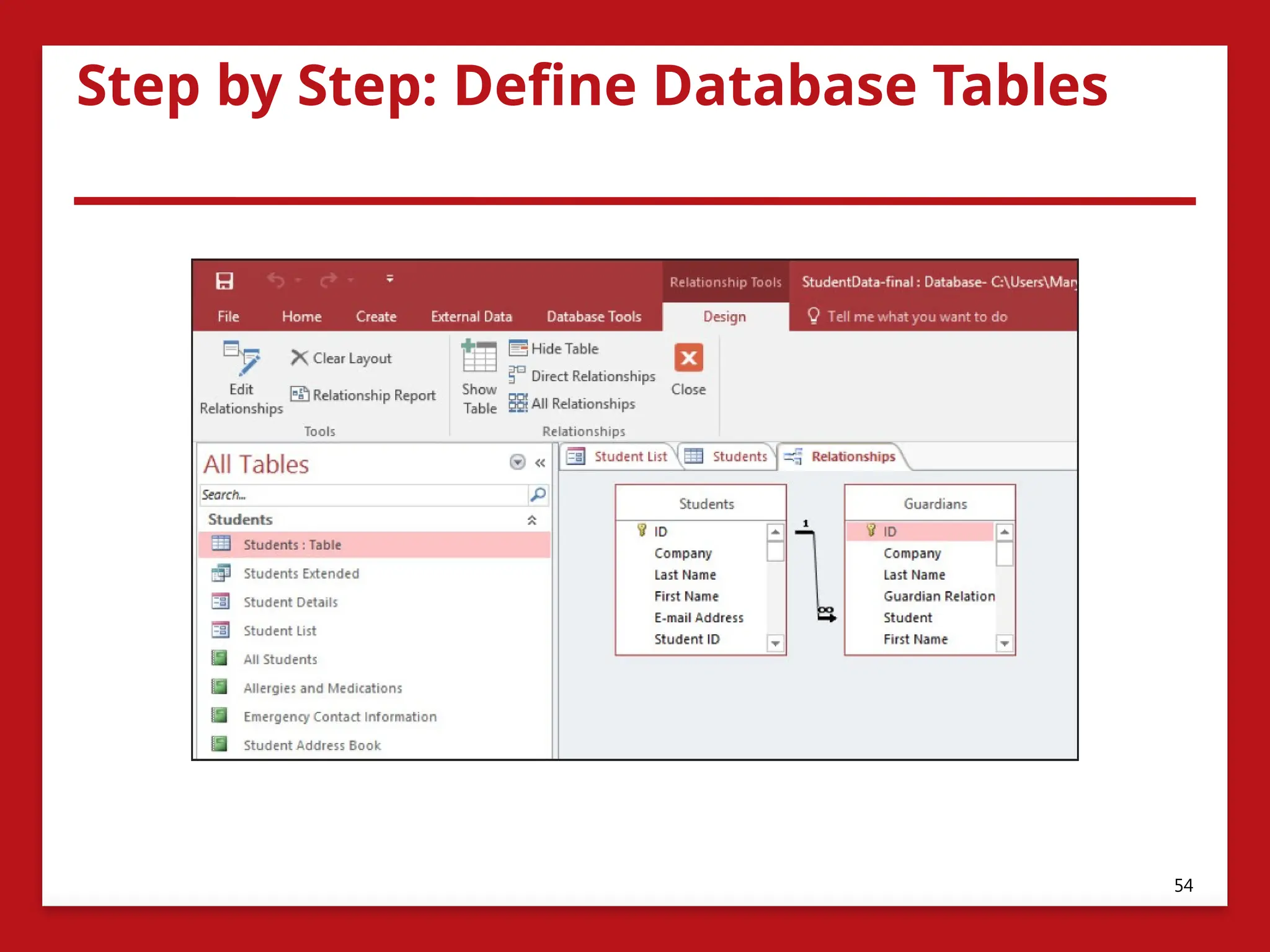Open the File tab
Image resolution: width=1270 pixels, height=952 pixels.
(x=228, y=317)
